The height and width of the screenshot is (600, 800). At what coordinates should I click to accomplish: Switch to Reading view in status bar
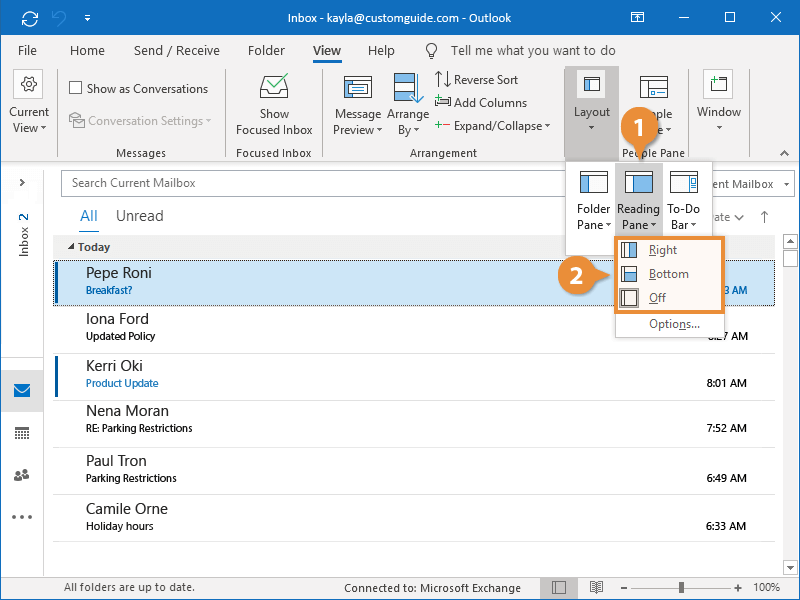coord(596,588)
